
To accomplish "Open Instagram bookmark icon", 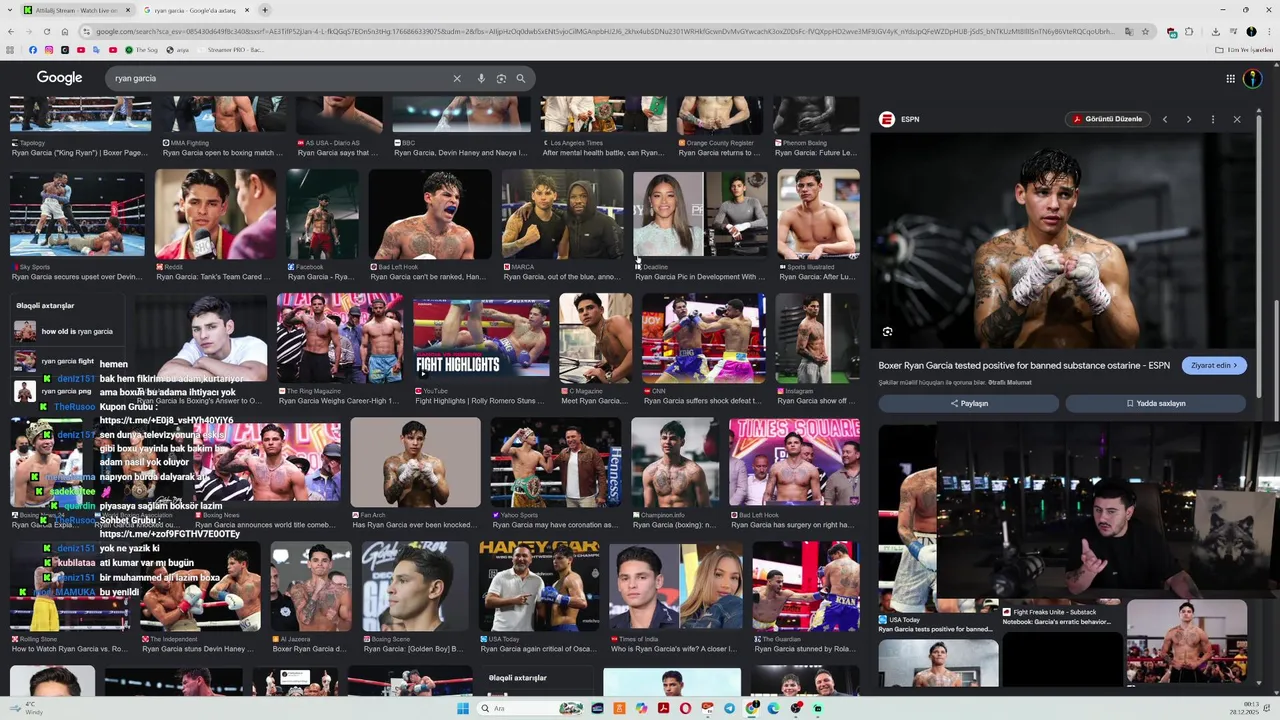I will pyautogui.click(x=49, y=49).
